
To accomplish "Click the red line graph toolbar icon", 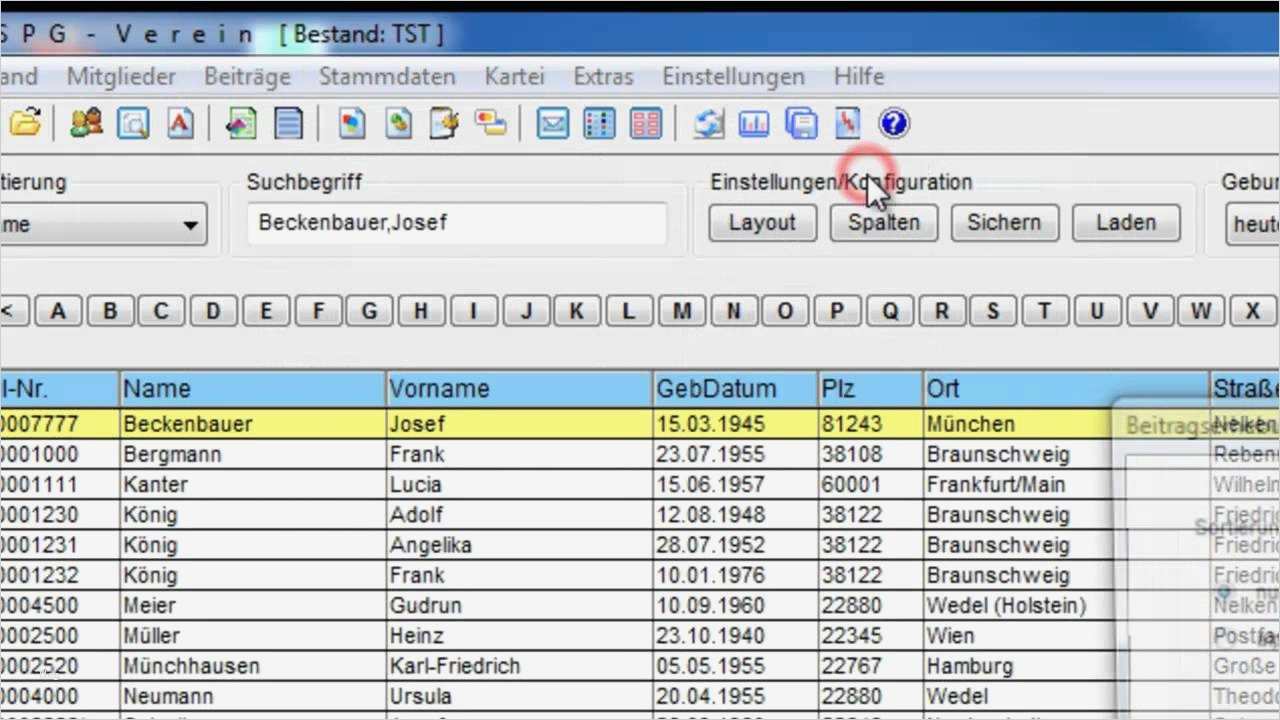I will (845, 123).
